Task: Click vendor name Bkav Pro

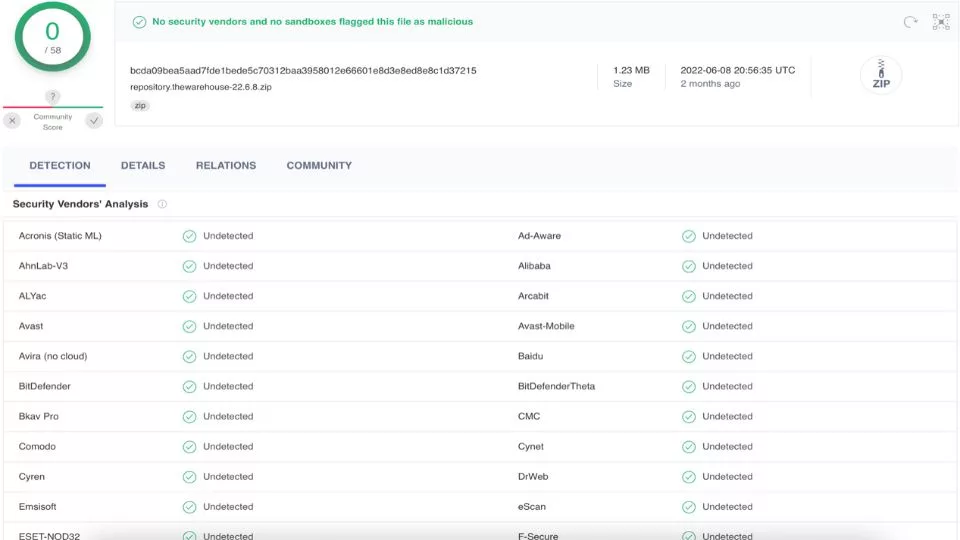Action: click(39, 416)
